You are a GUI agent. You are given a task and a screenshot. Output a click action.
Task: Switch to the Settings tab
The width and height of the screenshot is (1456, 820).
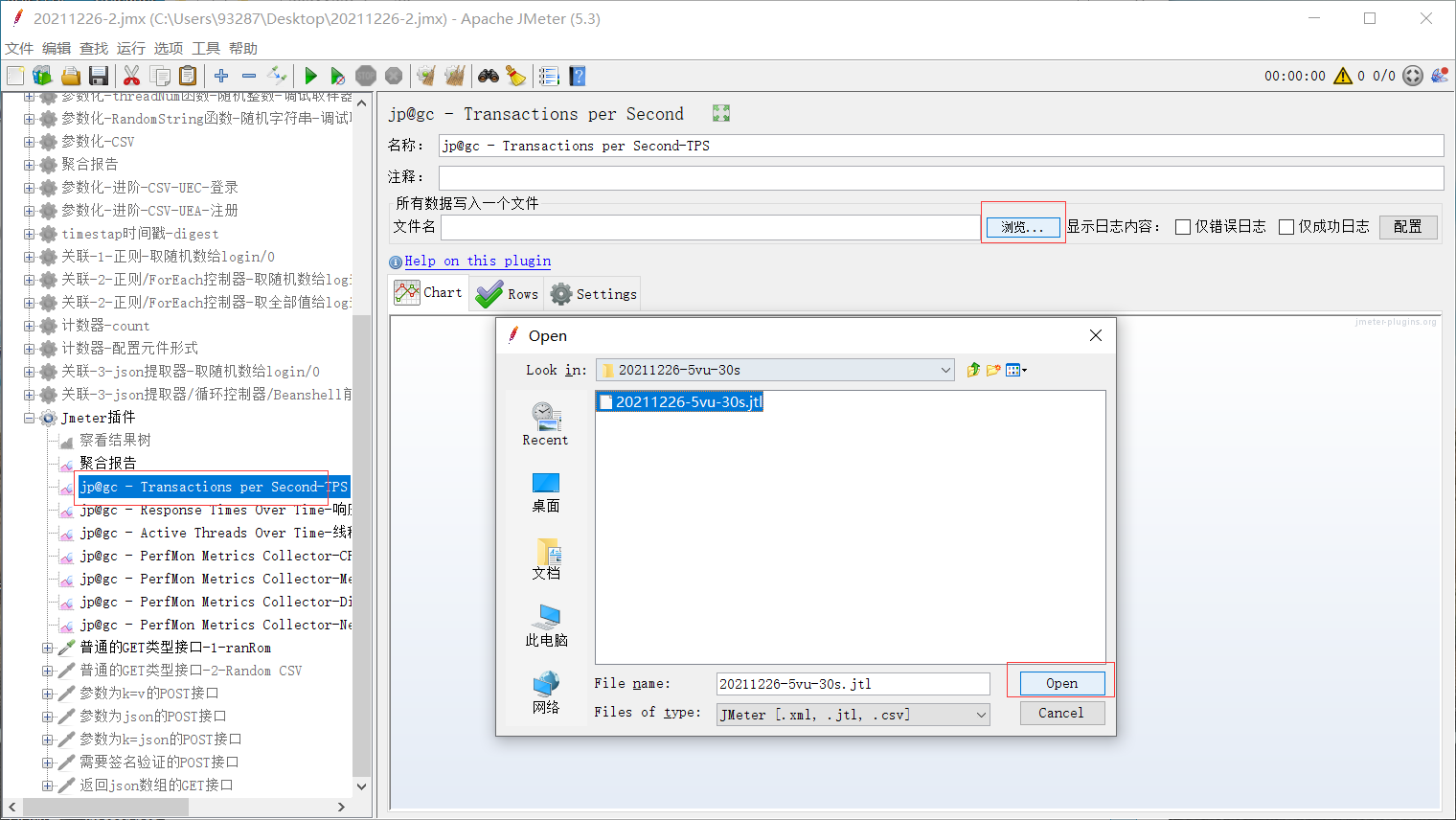(593, 294)
